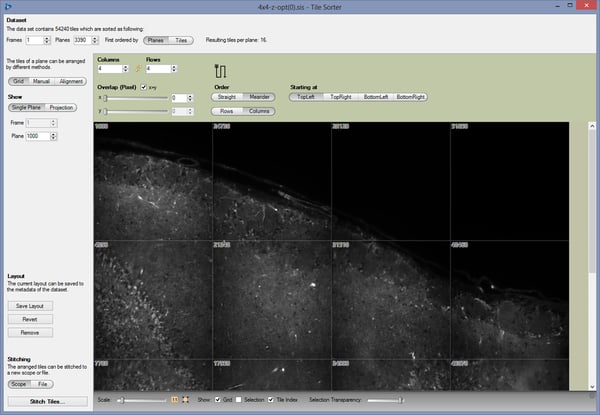Show Single Plane view
Screen dimensions: 600x415
tap(26, 107)
